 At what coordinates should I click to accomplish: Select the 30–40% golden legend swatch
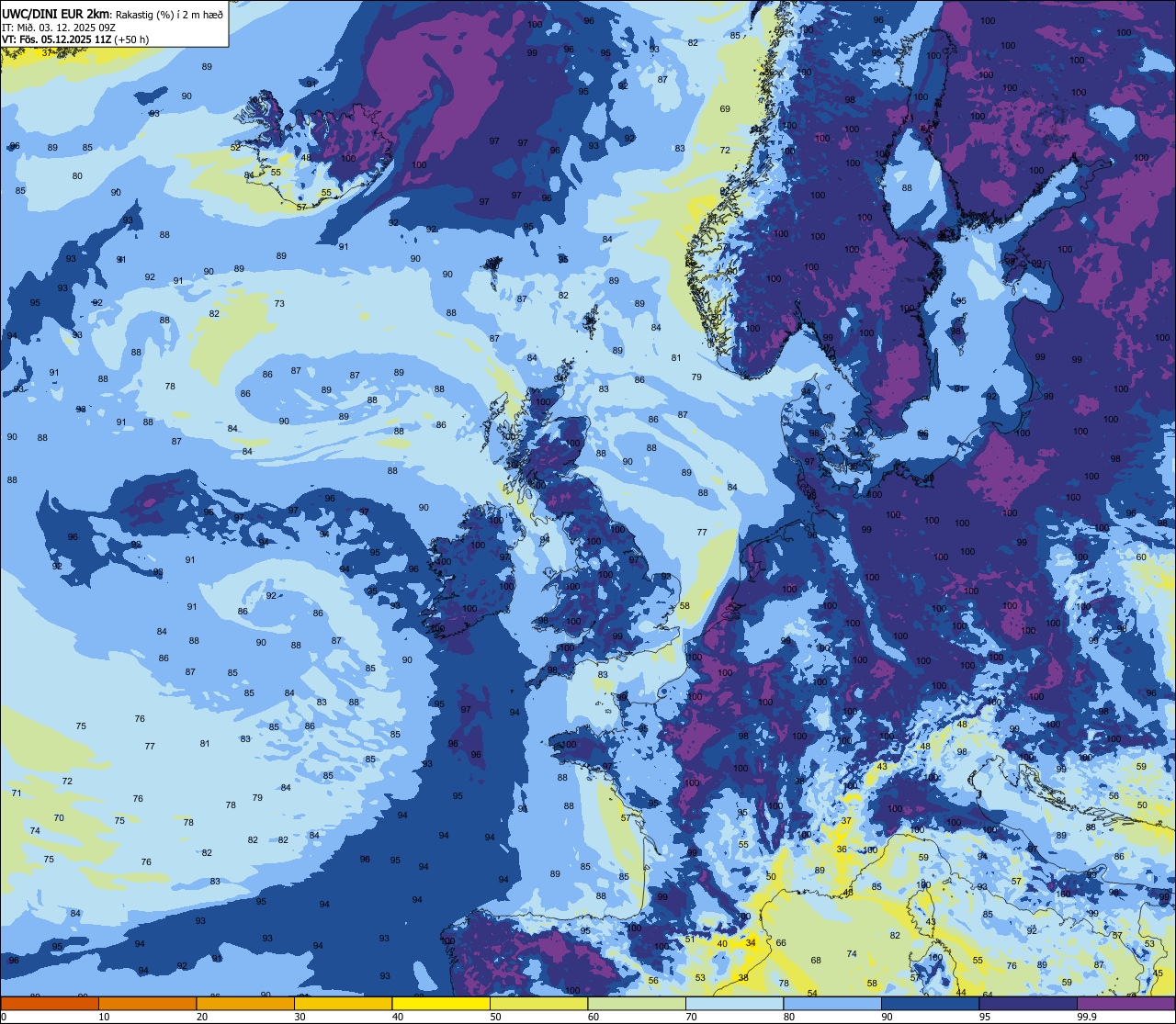pos(343,1003)
